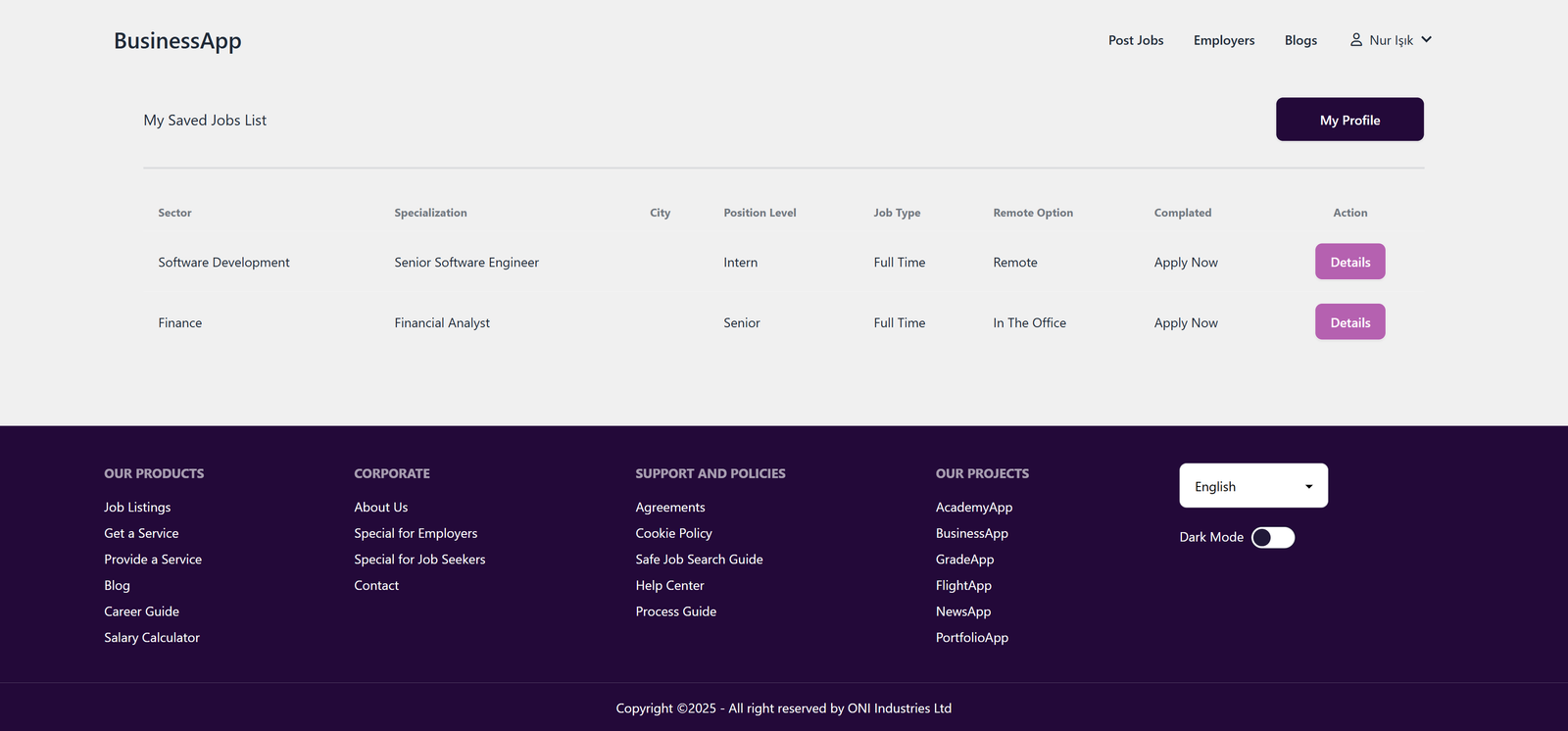Visit the Cookie Policy page link

click(673, 534)
